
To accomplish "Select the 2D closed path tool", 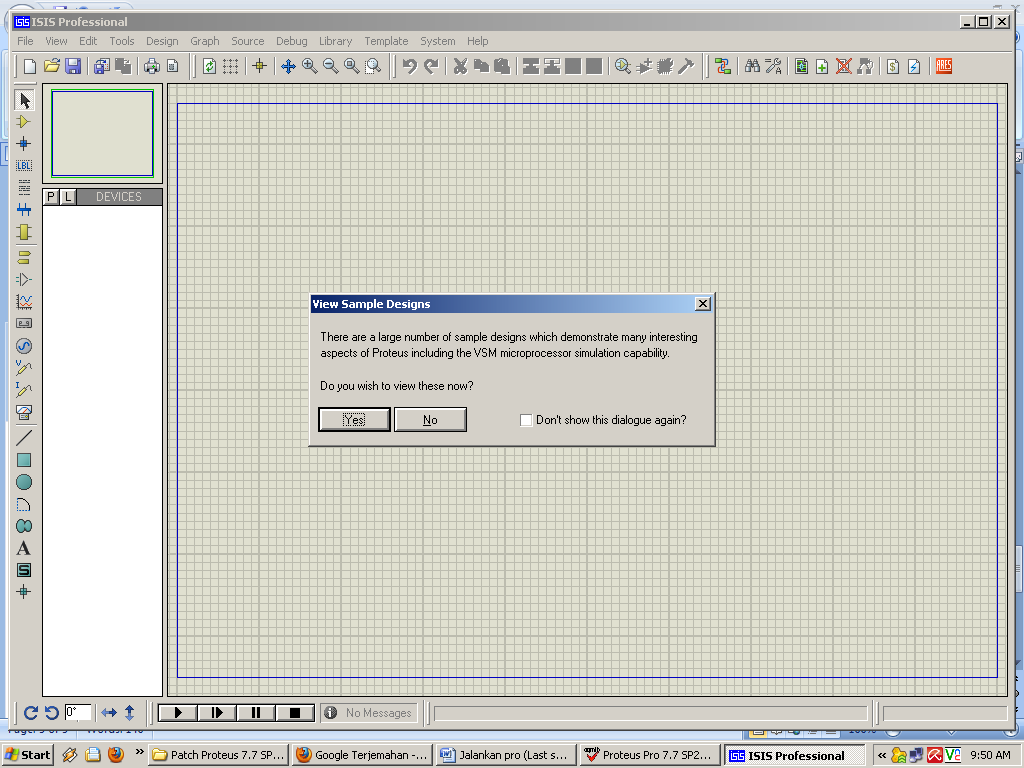I will [24, 526].
